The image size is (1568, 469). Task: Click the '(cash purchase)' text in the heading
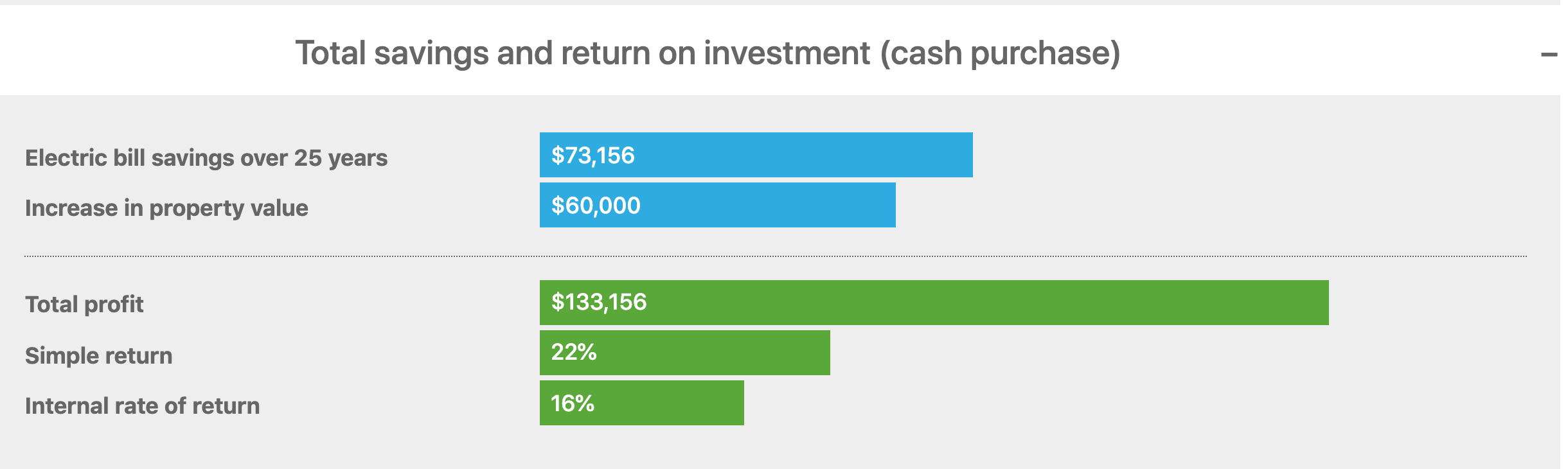(x=1000, y=53)
